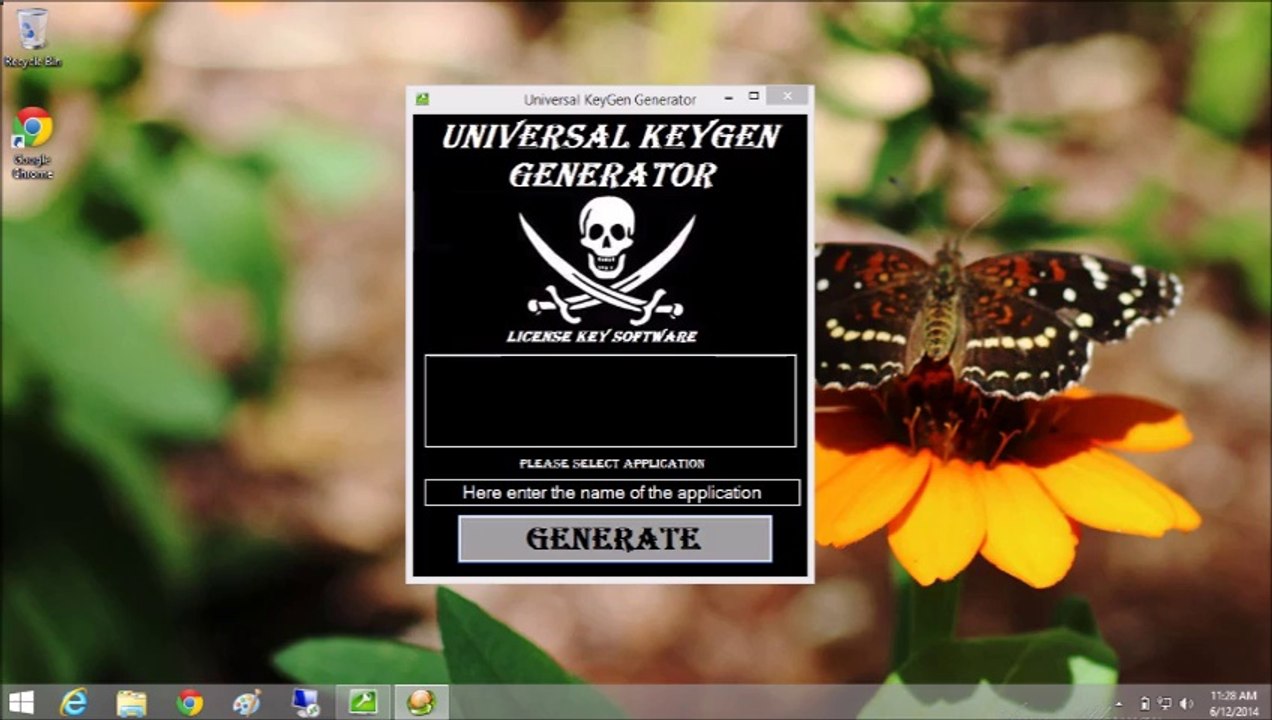Click the UNIVERSAL KEYGEN GENERATOR heading
The width and height of the screenshot is (1272, 720).
(x=611, y=155)
